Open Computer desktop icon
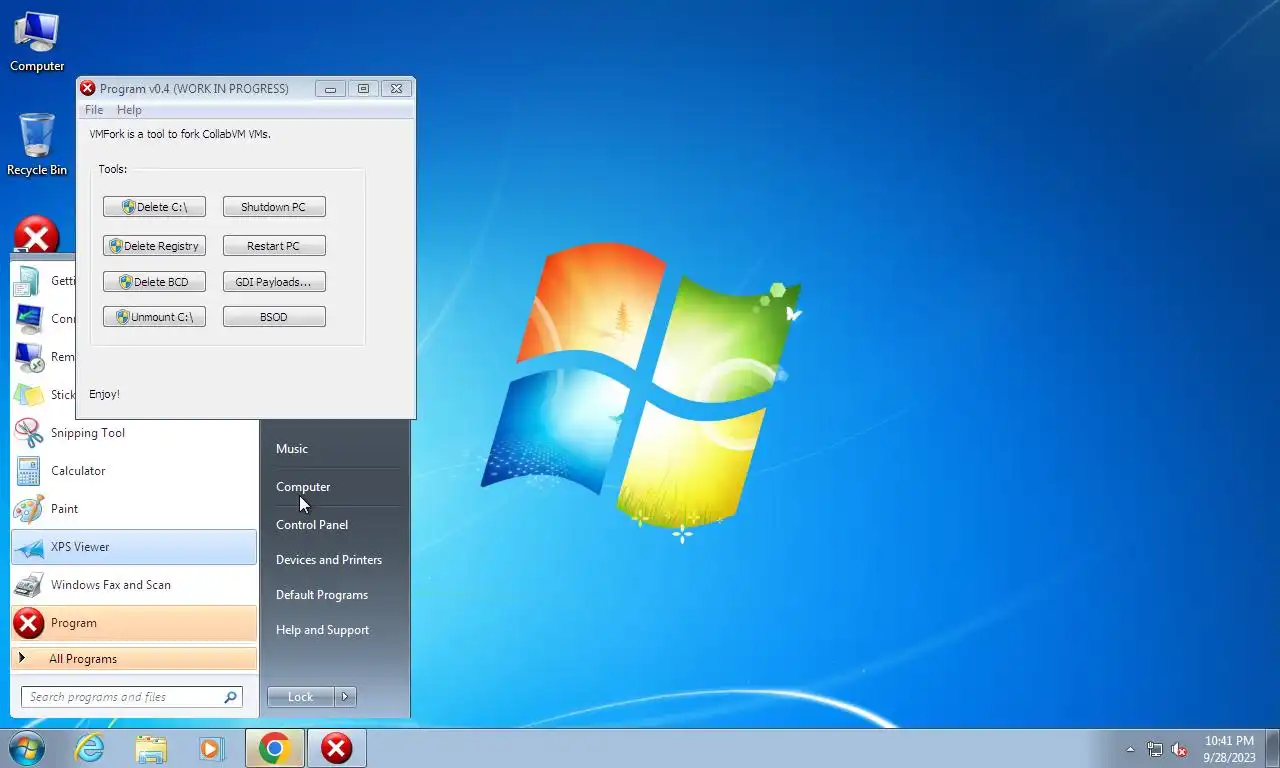Image resolution: width=1280 pixels, height=768 pixels. [x=37, y=43]
